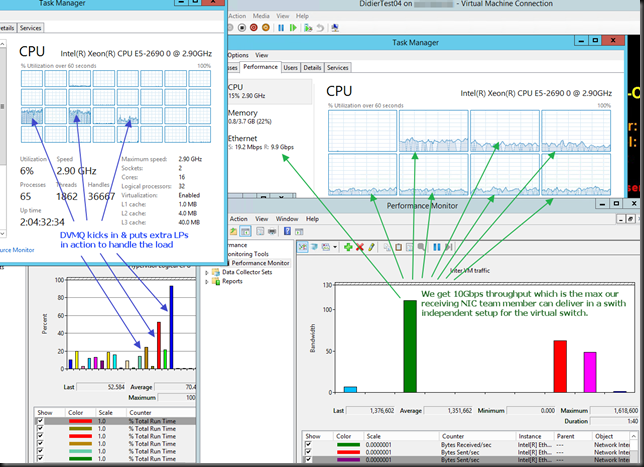Uncheck Show for red Bytes Sent/sec counter
Screen dimensions: 644x467
click(x=308, y=452)
